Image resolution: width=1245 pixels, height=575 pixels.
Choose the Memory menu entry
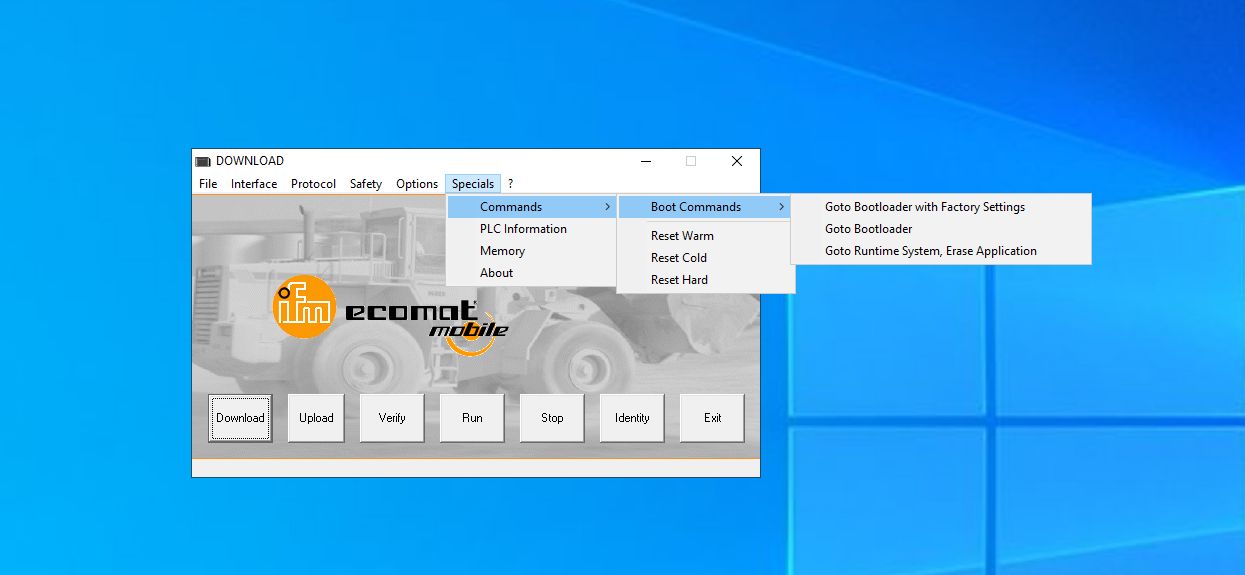[502, 251]
